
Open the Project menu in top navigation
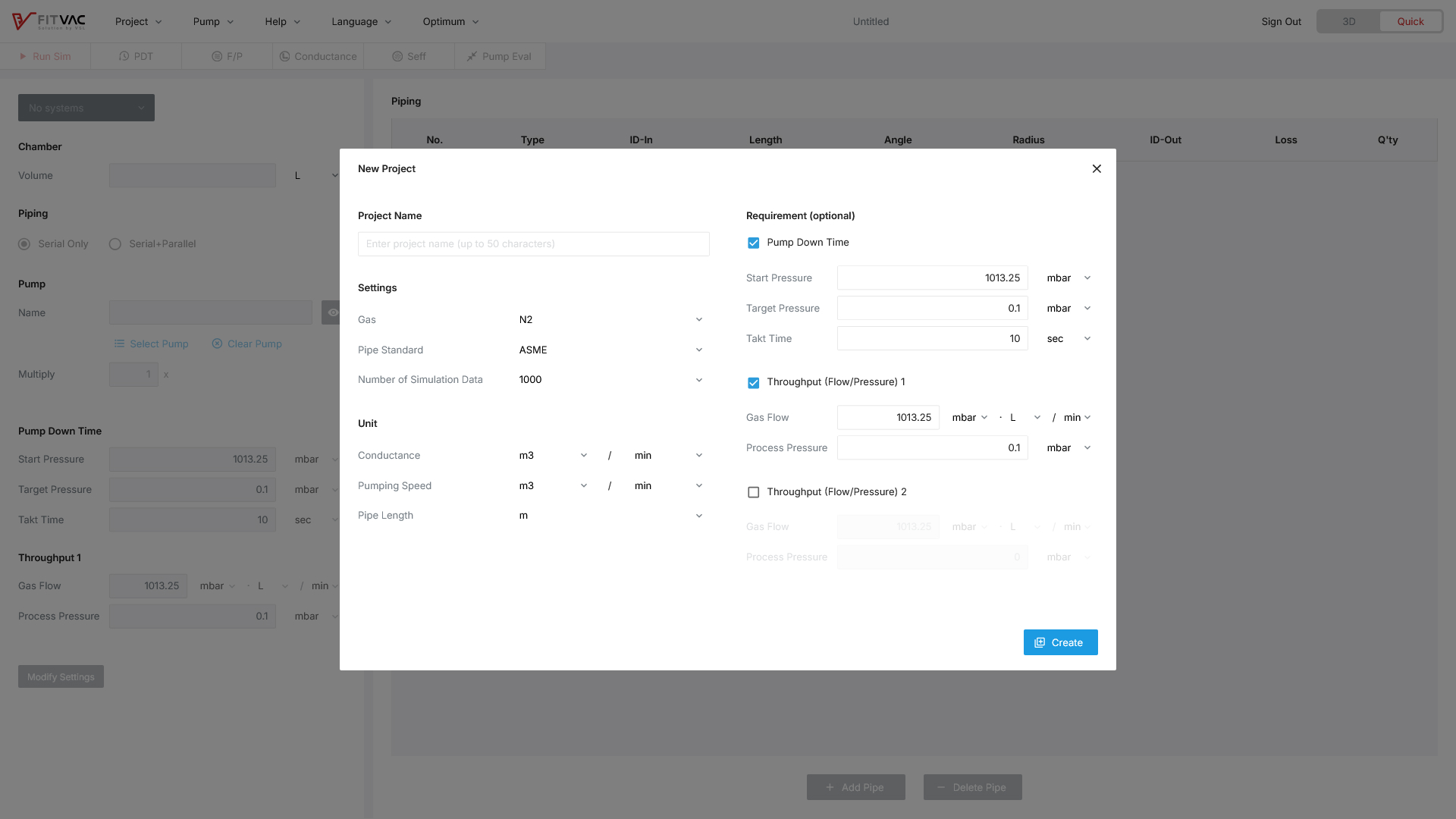[138, 21]
